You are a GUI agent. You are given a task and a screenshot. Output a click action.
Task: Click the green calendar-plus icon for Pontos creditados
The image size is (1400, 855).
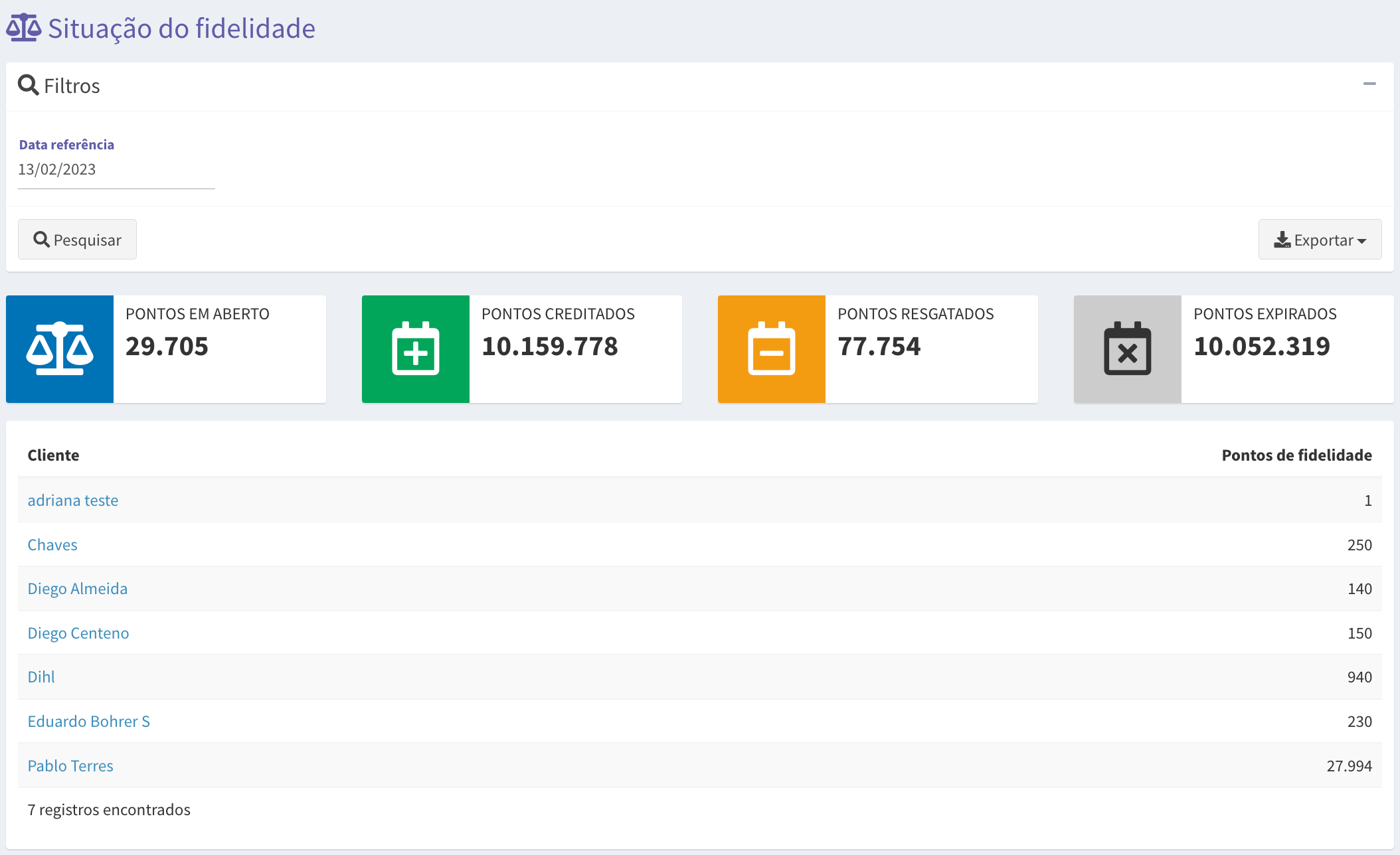(416, 349)
